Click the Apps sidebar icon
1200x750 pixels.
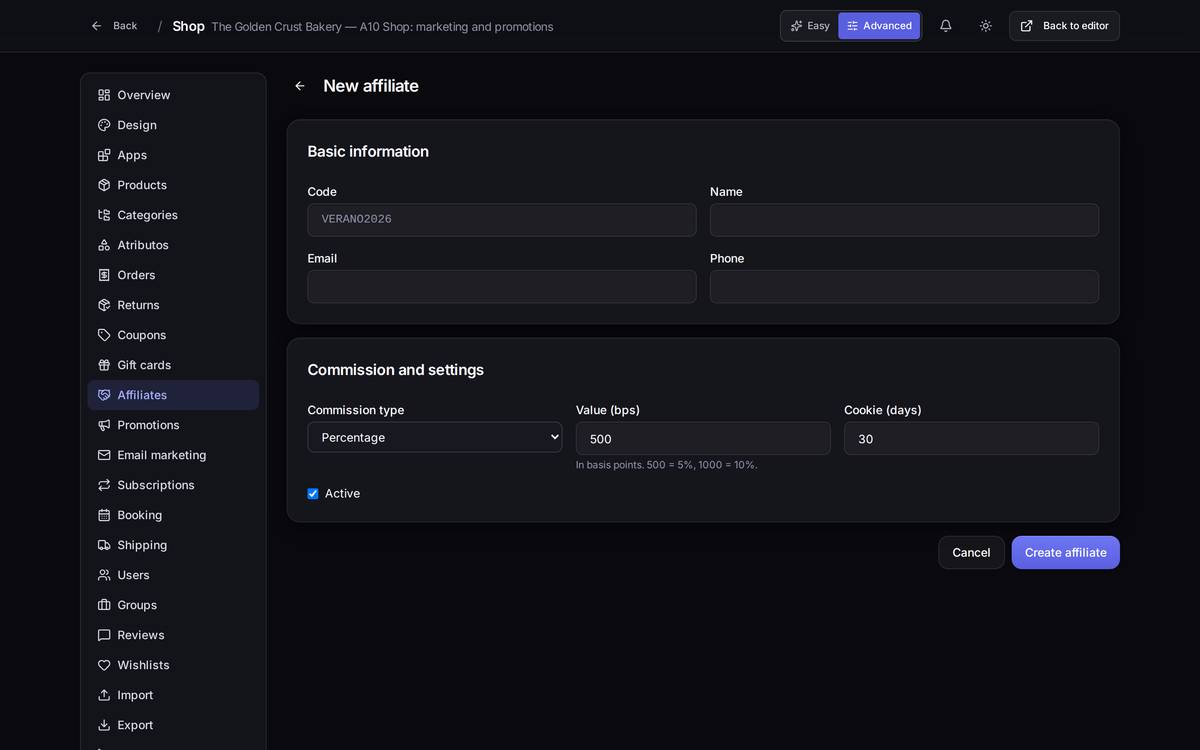click(x=104, y=155)
